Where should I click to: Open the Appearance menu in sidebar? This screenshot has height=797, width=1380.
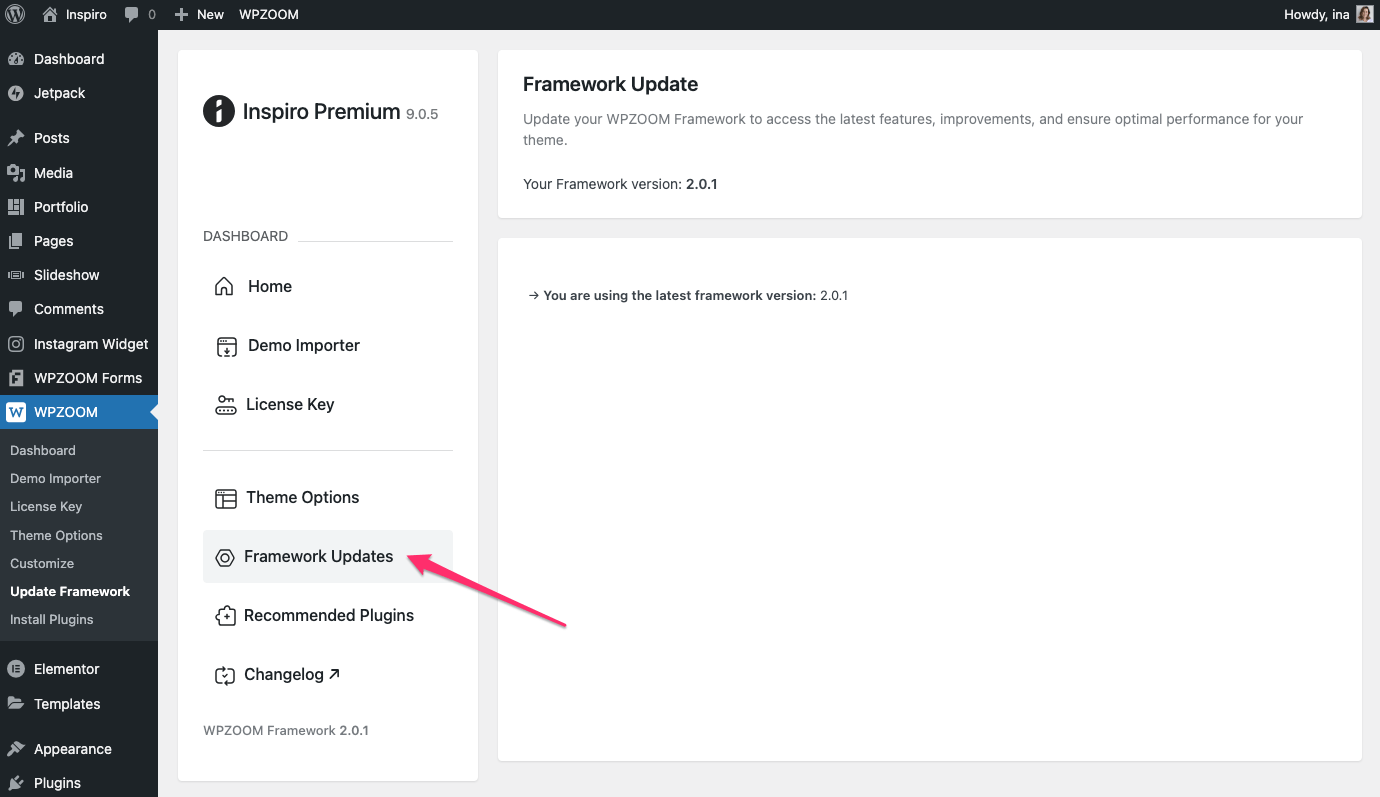[72, 749]
